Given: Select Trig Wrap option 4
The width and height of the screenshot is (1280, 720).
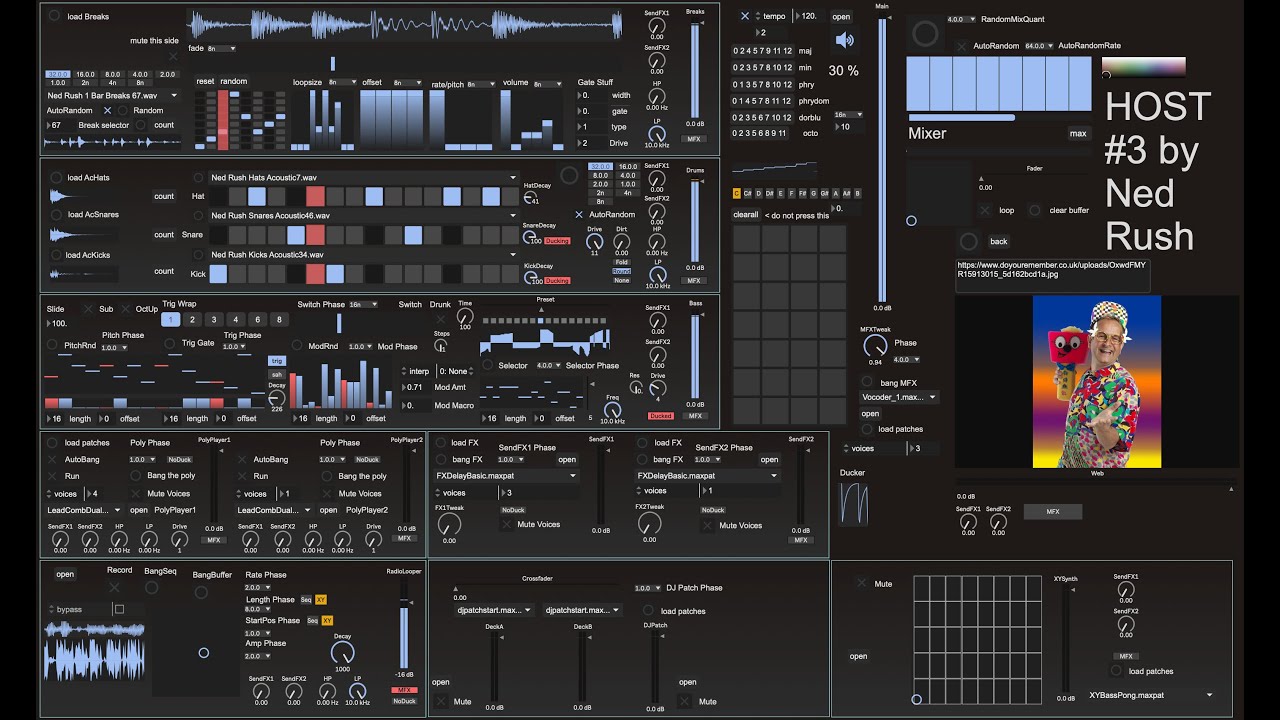Looking at the screenshot, I should tap(236, 319).
